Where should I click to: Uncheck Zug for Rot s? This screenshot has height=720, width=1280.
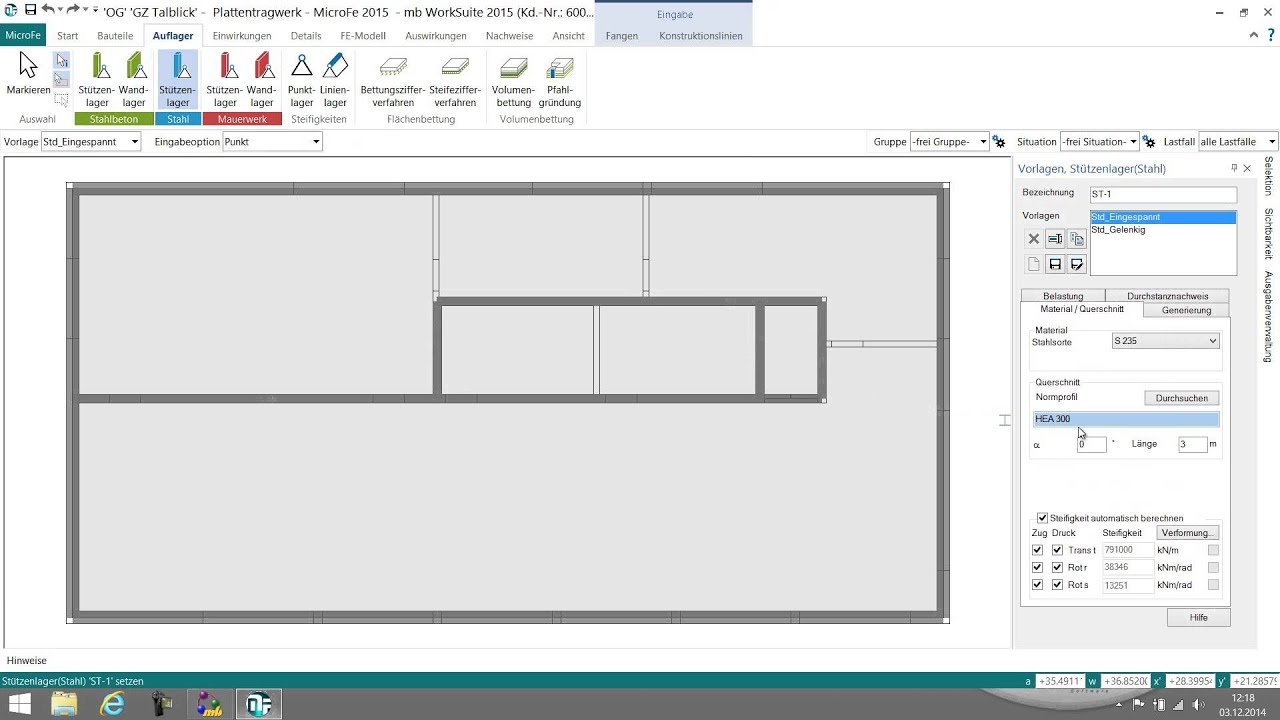1037,585
